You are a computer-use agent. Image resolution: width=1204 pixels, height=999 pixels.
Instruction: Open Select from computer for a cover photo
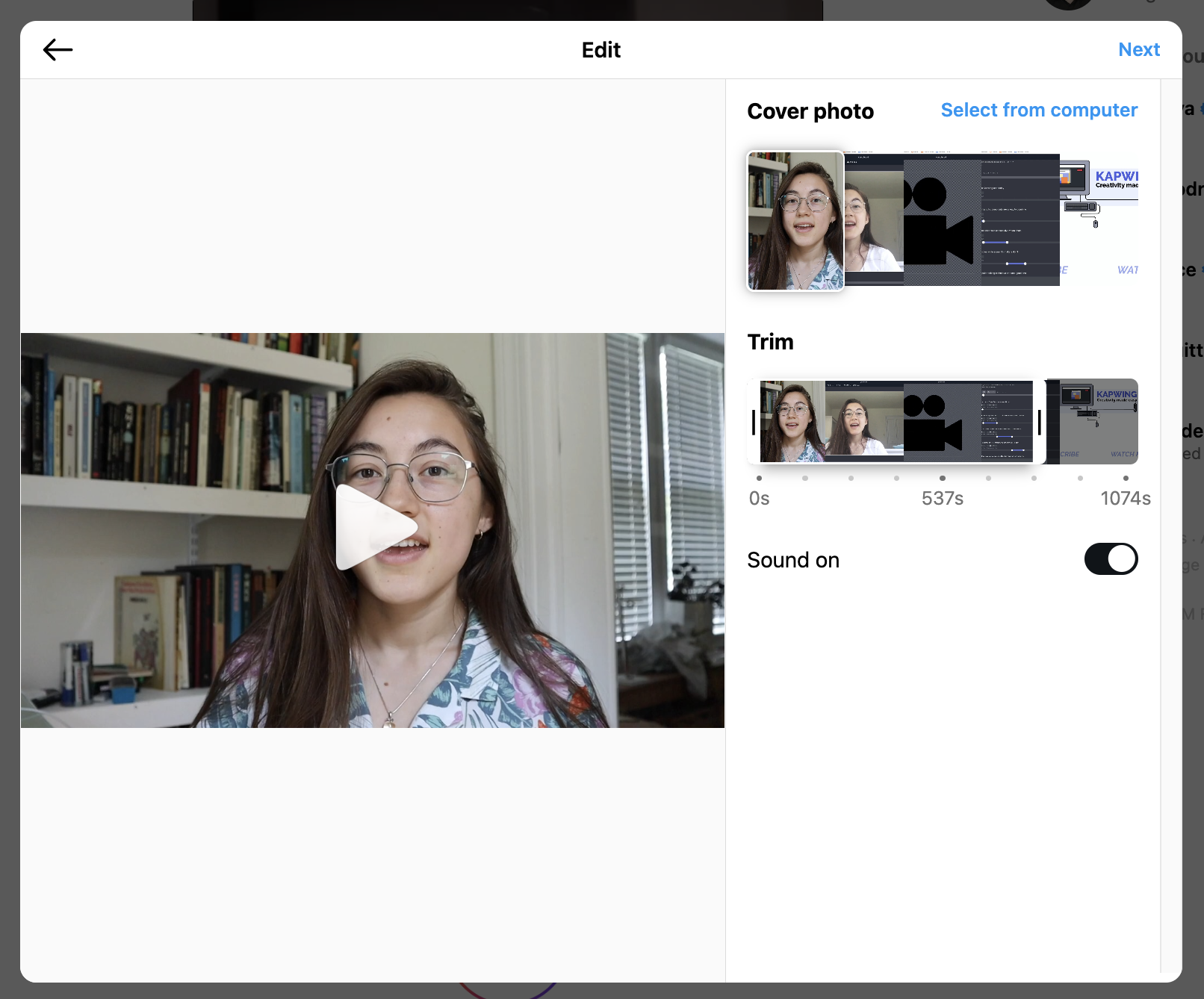pos(1038,110)
